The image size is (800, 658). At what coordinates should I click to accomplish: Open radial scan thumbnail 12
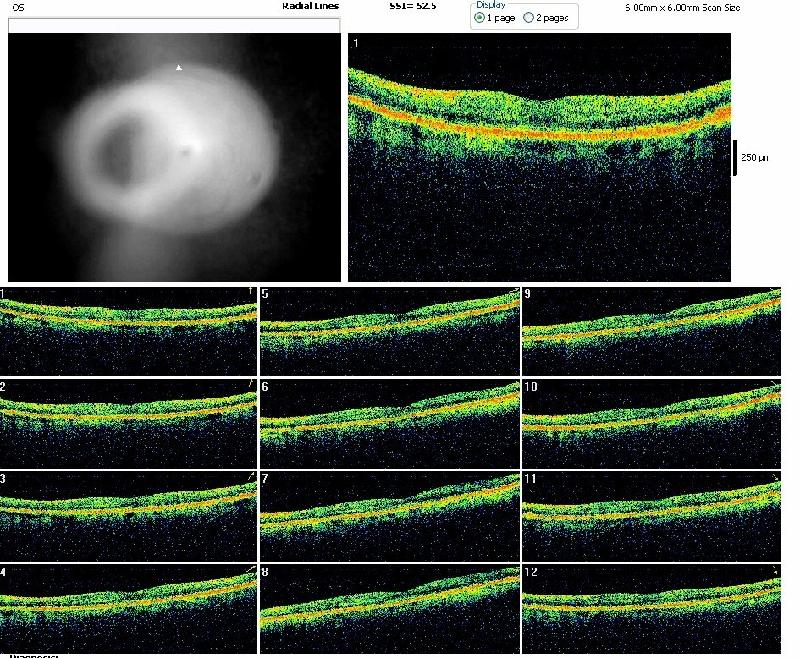(652, 609)
